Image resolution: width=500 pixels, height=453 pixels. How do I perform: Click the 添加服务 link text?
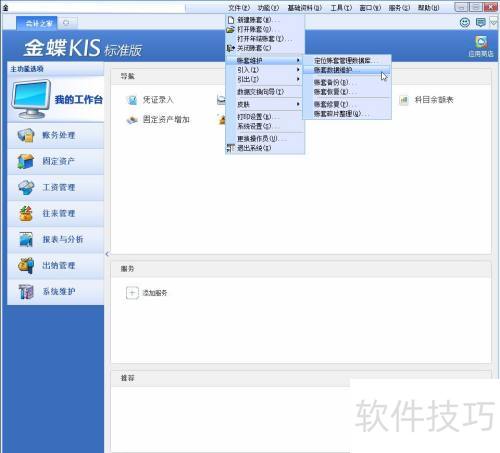coord(155,293)
